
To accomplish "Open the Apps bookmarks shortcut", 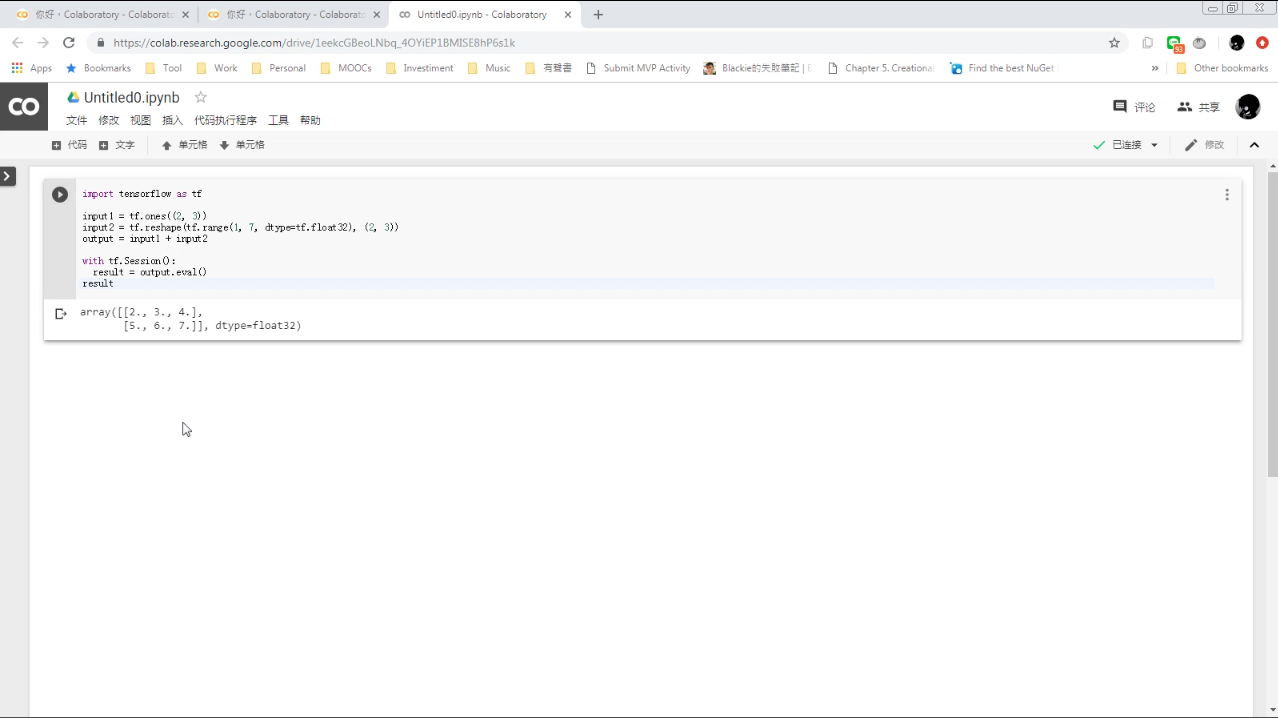I will pyautogui.click(x=32, y=68).
